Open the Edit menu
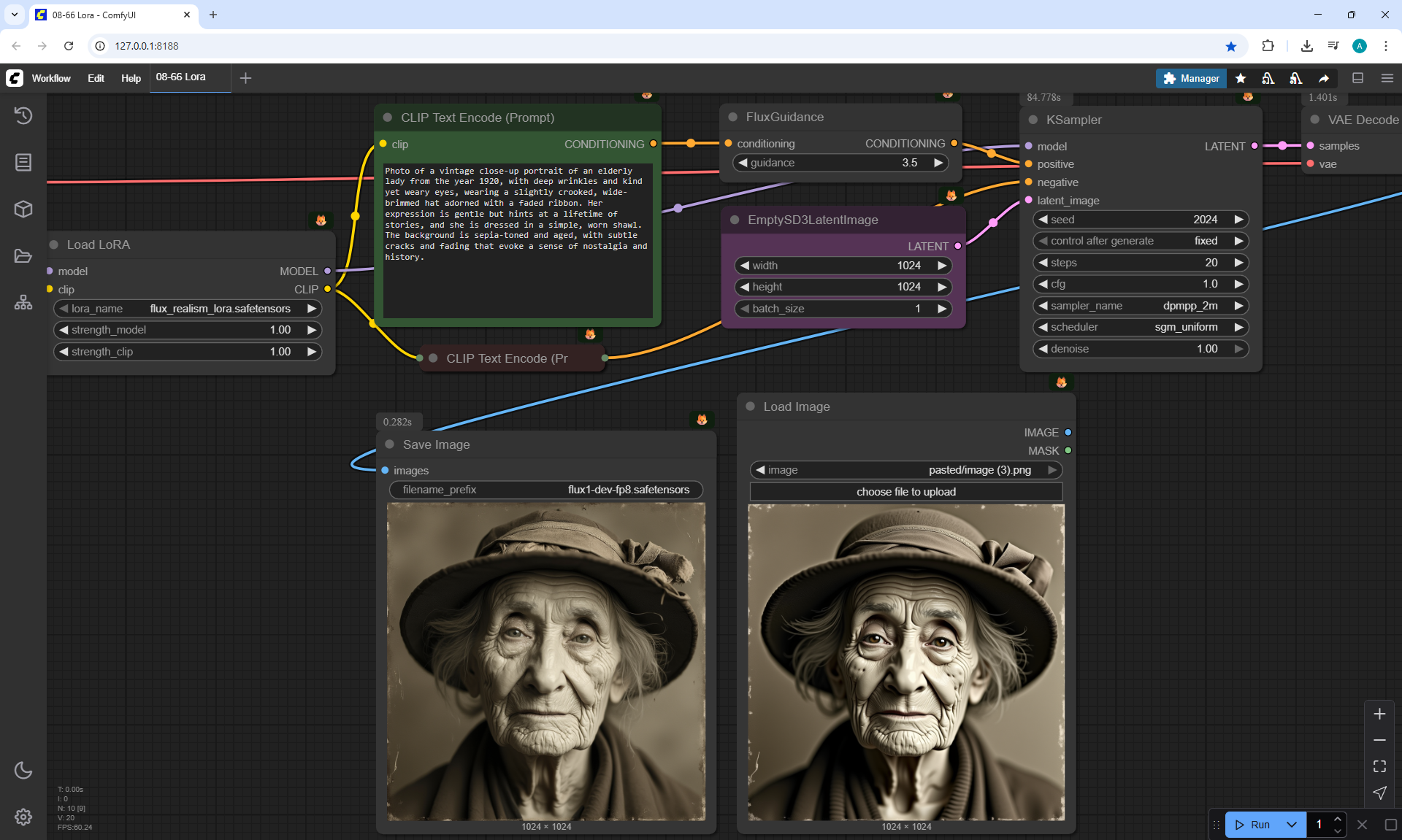The height and width of the screenshot is (840, 1402). 96,78
